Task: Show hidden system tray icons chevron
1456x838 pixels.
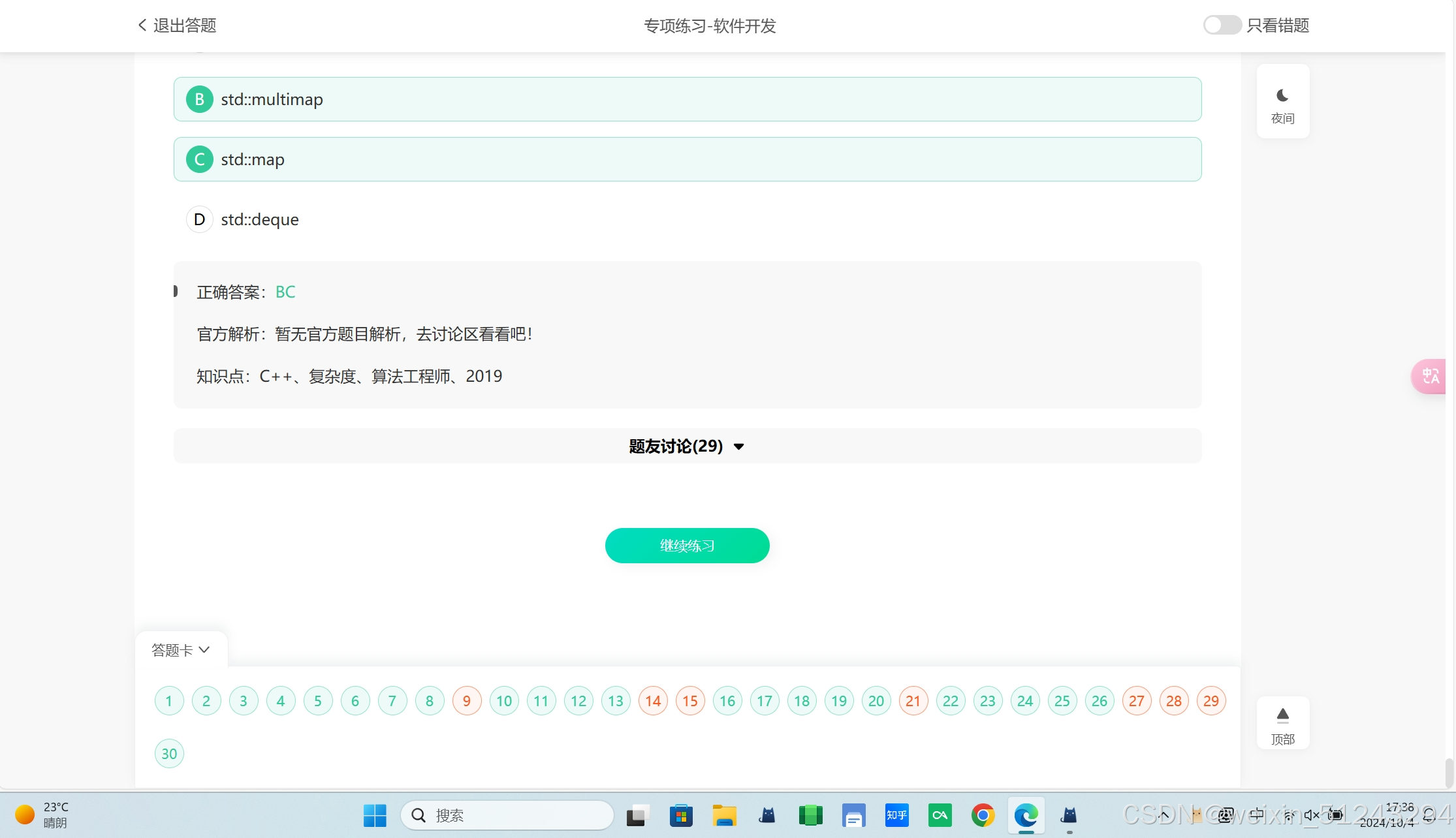Action: point(1164,815)
